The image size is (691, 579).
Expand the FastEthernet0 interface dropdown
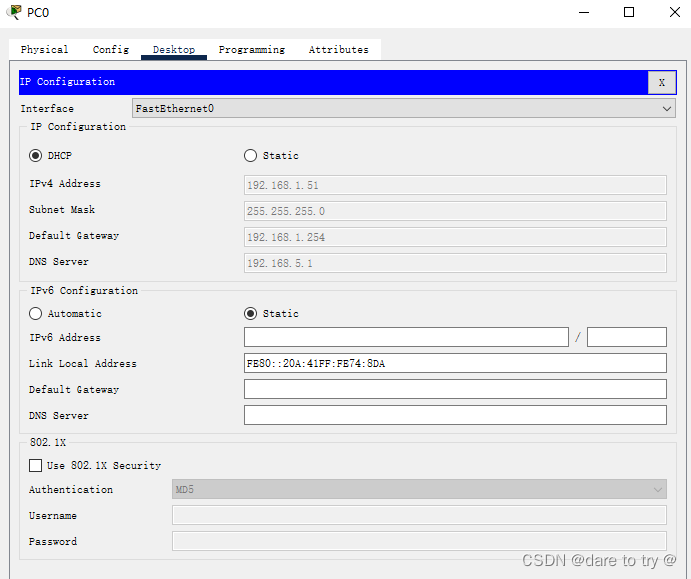[x=404, y=108]
